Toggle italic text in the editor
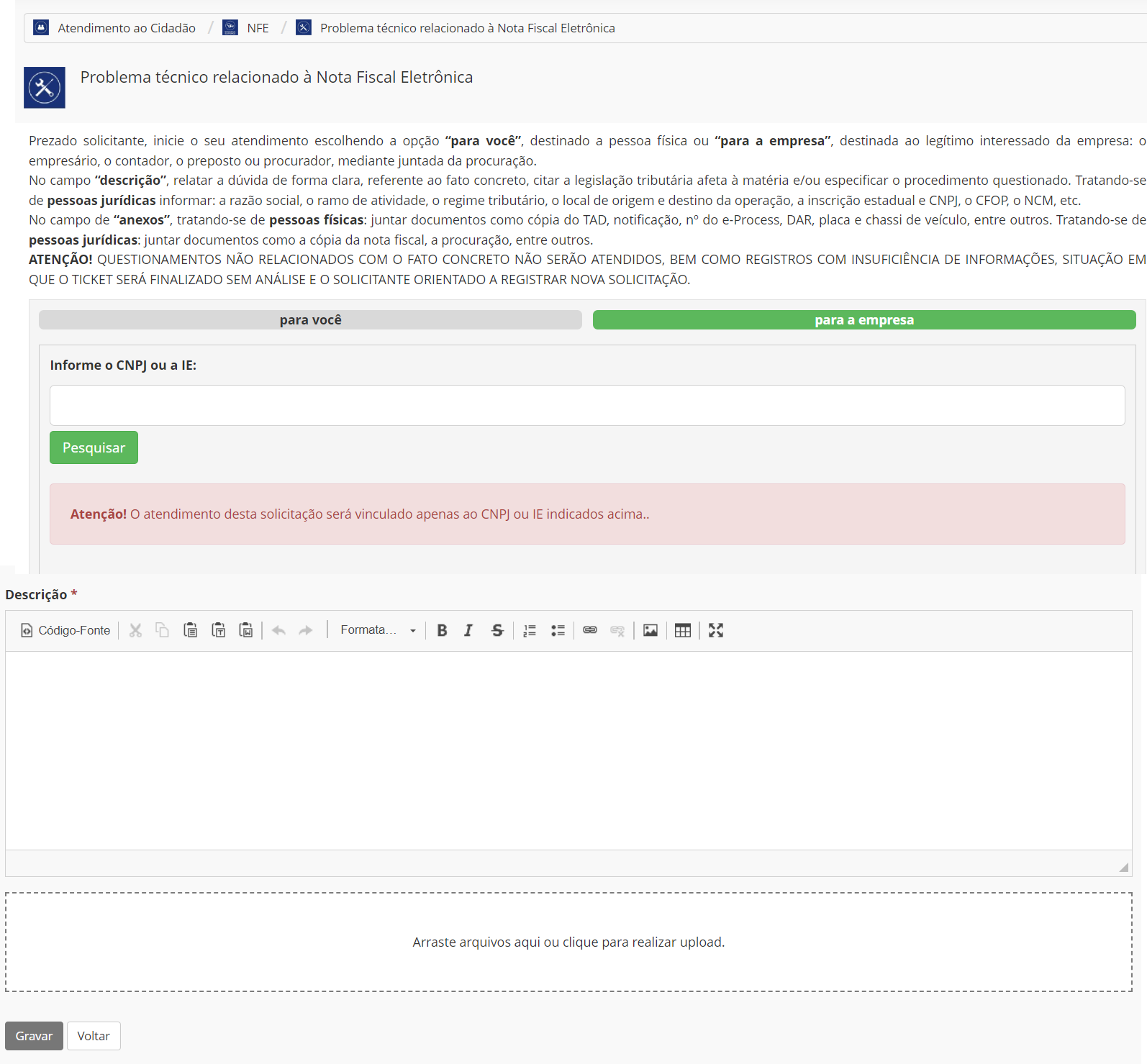1147x1064 pixels. (468, 630)
